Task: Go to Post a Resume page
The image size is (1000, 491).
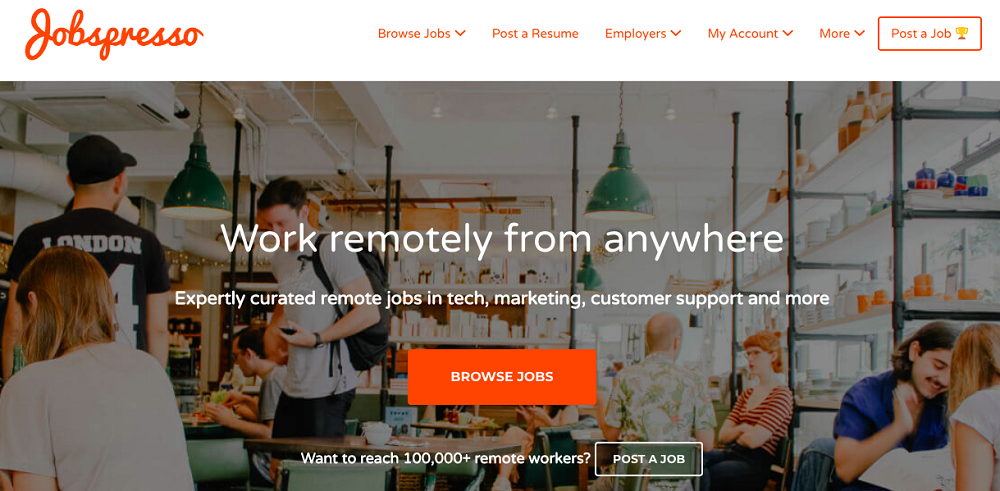Action: (535, 33)
